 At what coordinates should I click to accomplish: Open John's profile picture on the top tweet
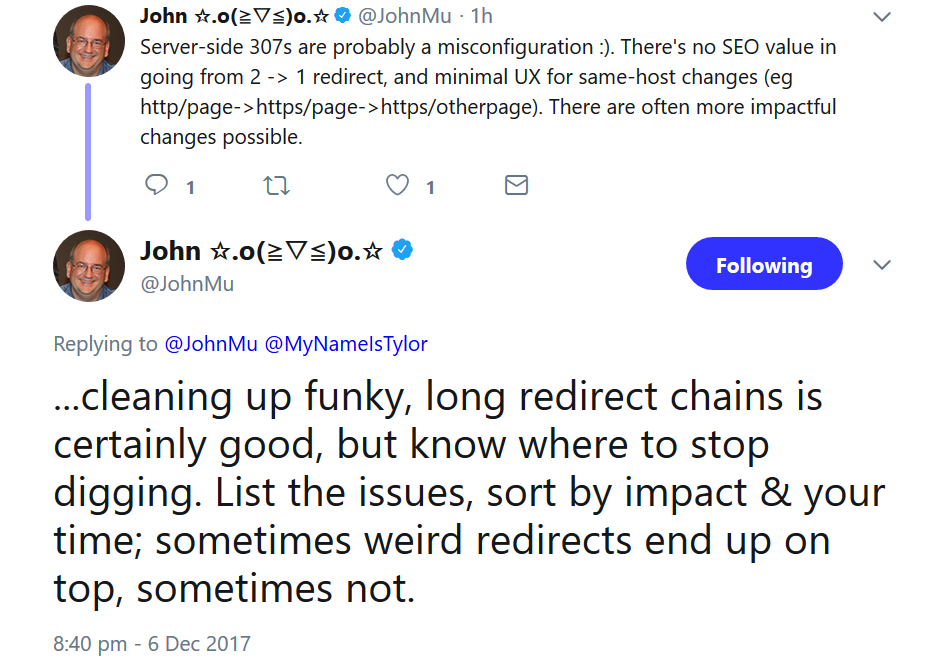tap(89, 41)
